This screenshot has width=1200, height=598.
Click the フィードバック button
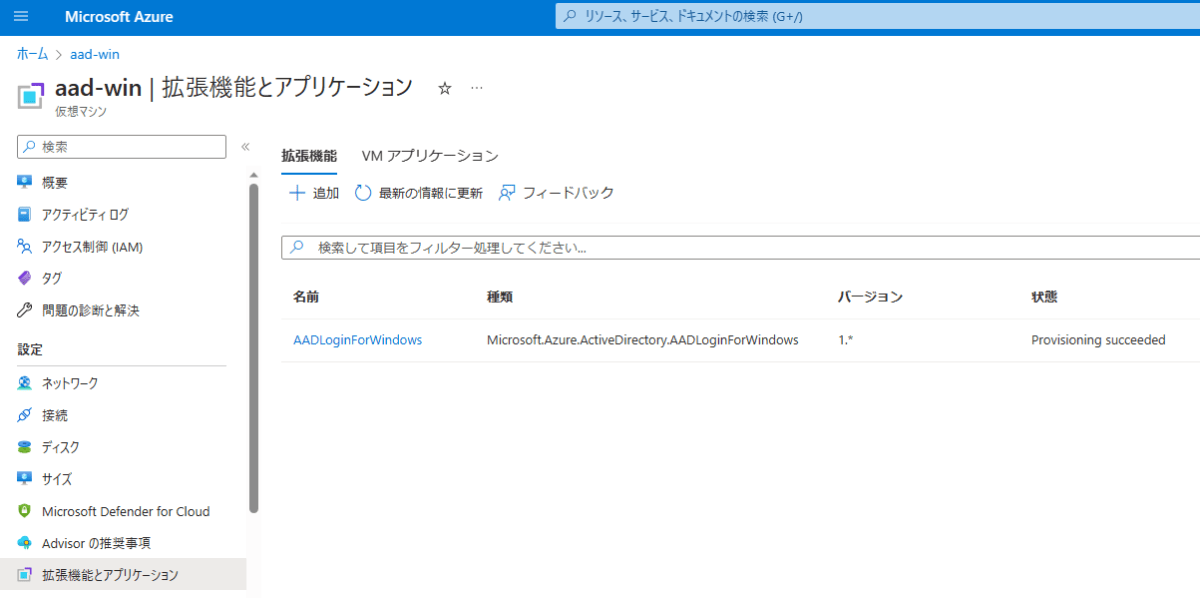[x=556, y=193]
